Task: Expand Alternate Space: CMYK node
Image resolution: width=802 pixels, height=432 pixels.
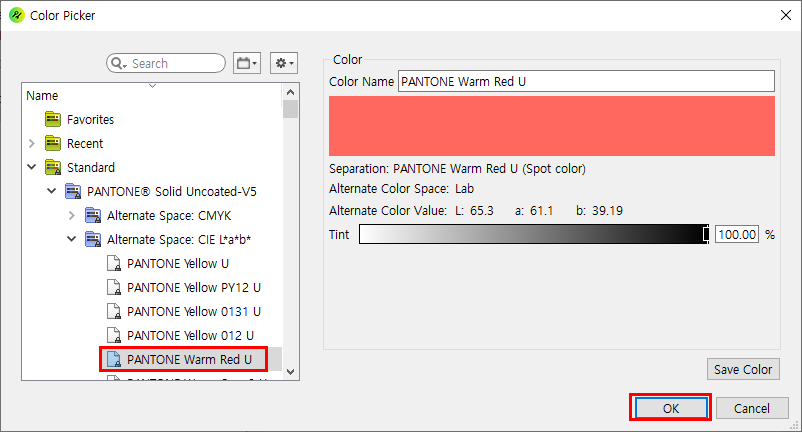Action: pos(72,216)
